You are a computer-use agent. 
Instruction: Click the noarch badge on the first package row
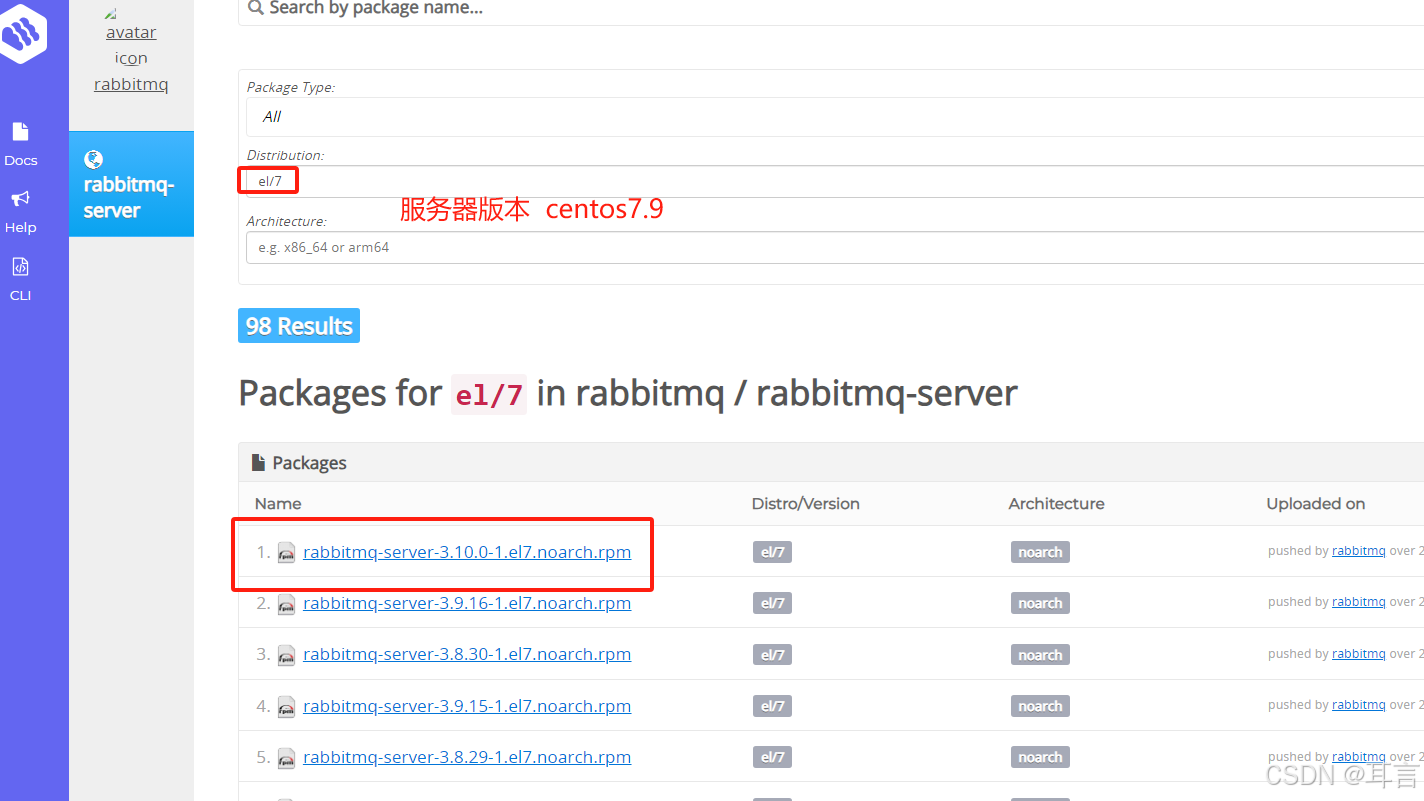[x=1040, y=551]
